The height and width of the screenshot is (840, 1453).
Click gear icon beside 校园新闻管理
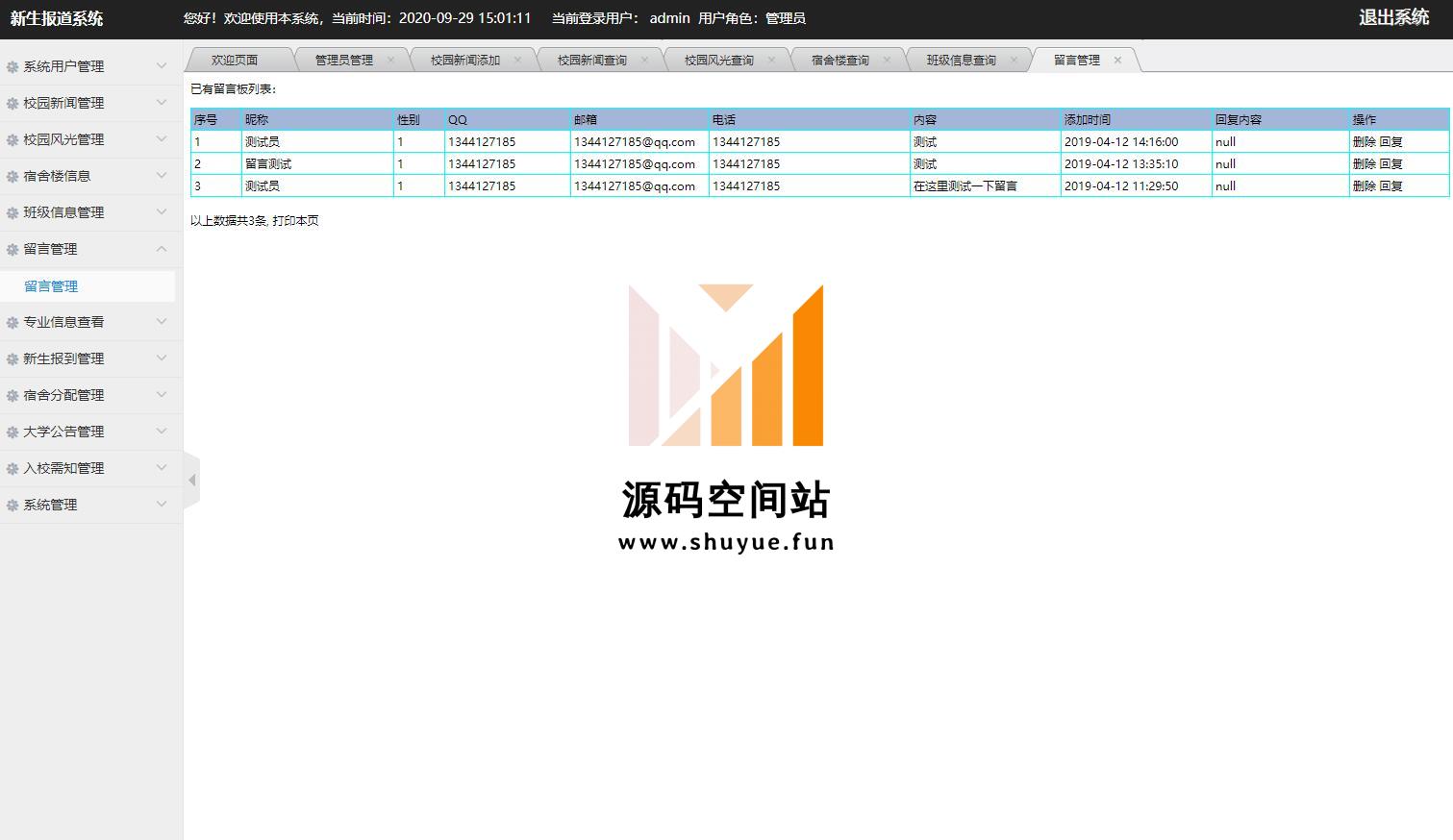coord(13,103)
